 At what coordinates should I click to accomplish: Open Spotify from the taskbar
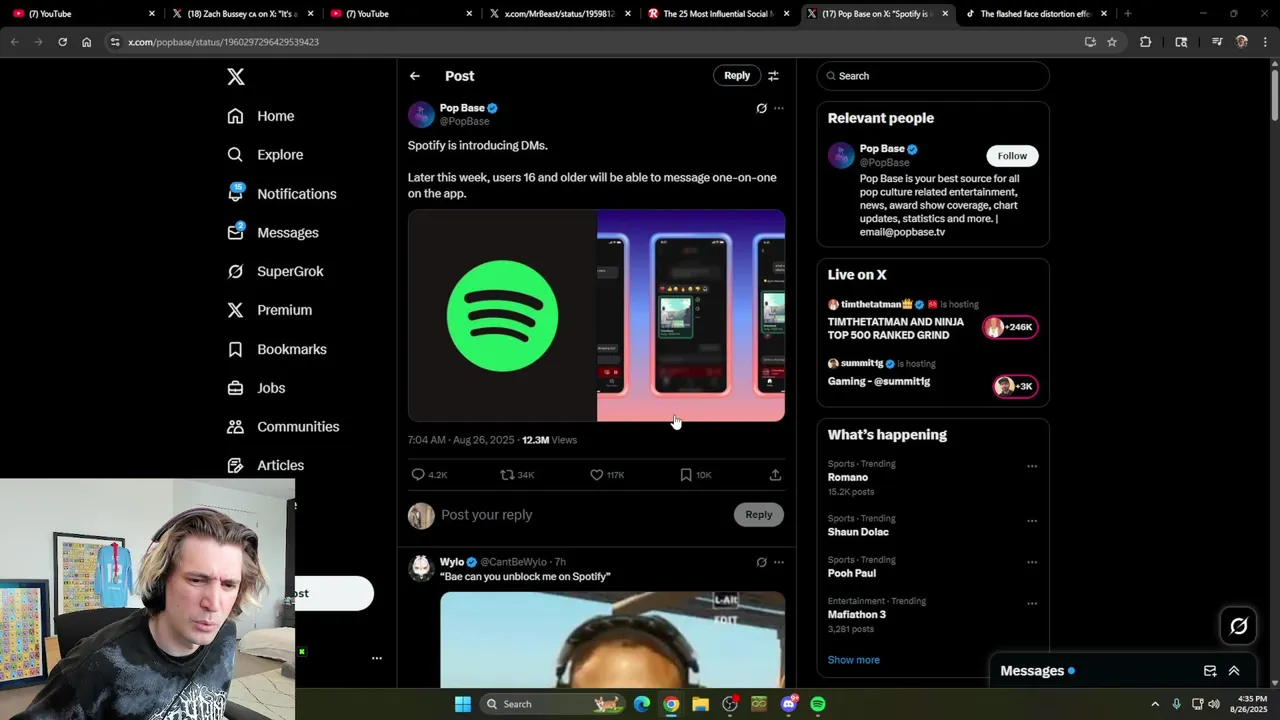818,704
